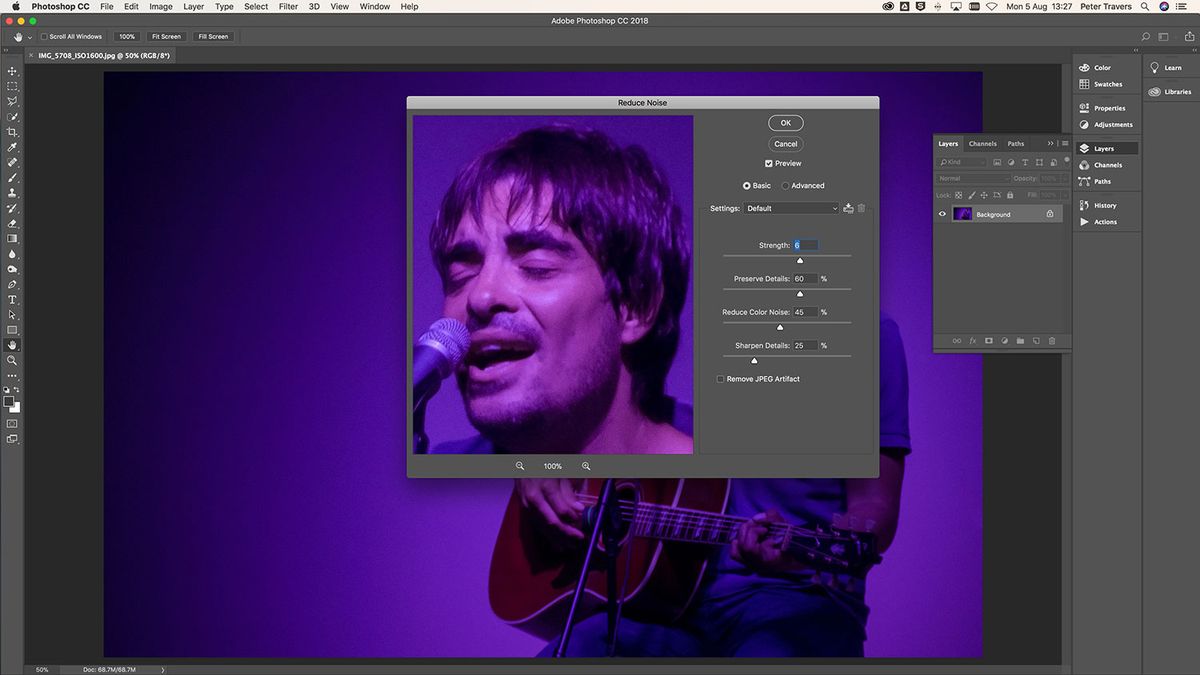The width and height of the screenshot is (1200, 675).
Task: Click OK in Reduce Noise dialog
Action: click(785, 123)
